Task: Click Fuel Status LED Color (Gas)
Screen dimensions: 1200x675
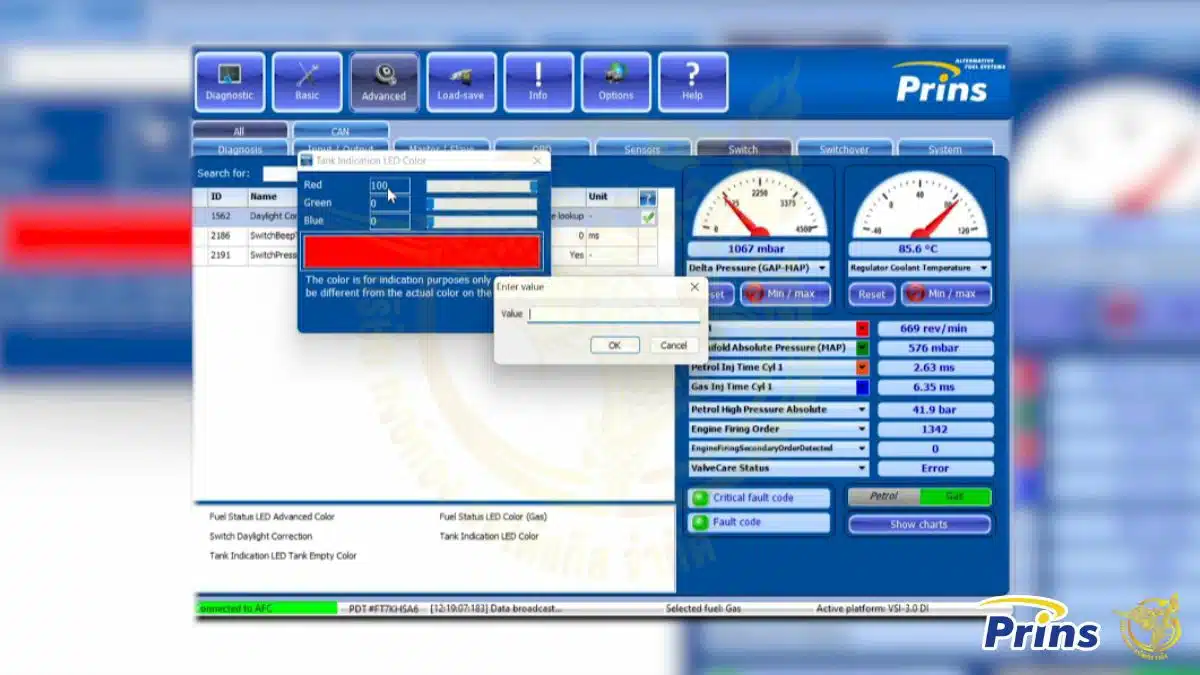Action: 493,517
